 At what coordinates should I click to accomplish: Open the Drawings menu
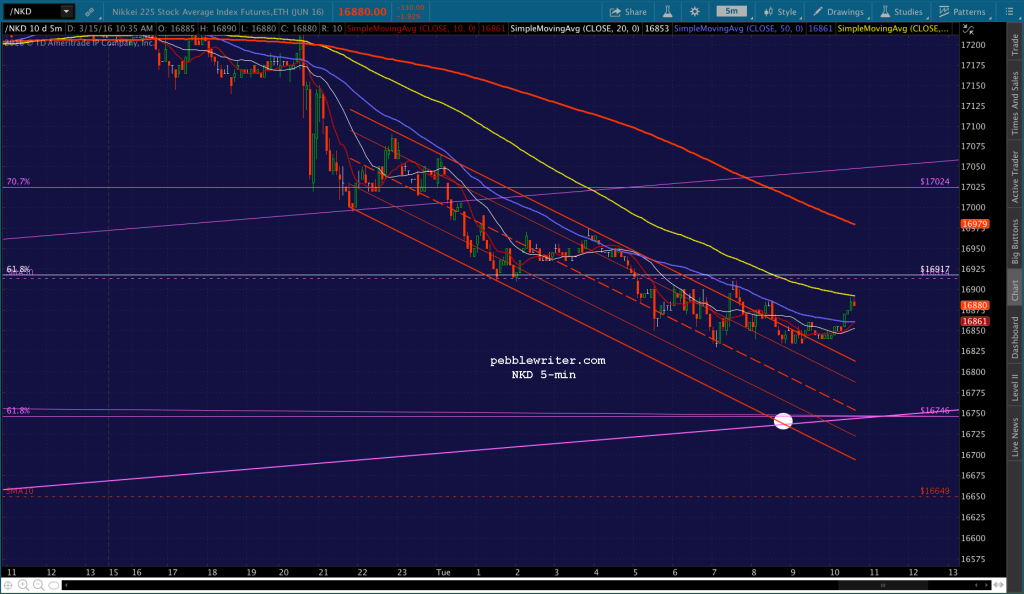(839, 12)
